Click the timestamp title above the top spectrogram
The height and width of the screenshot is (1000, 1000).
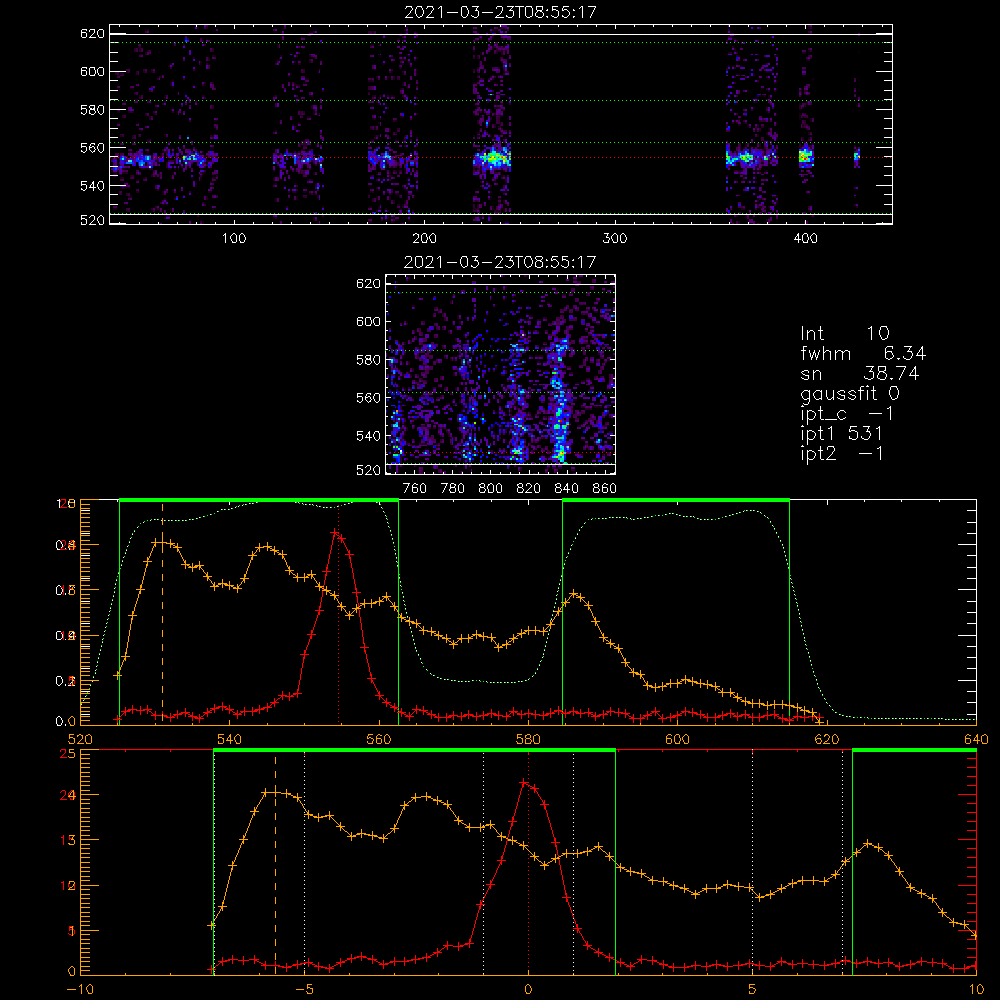click(x=500, y=11)
